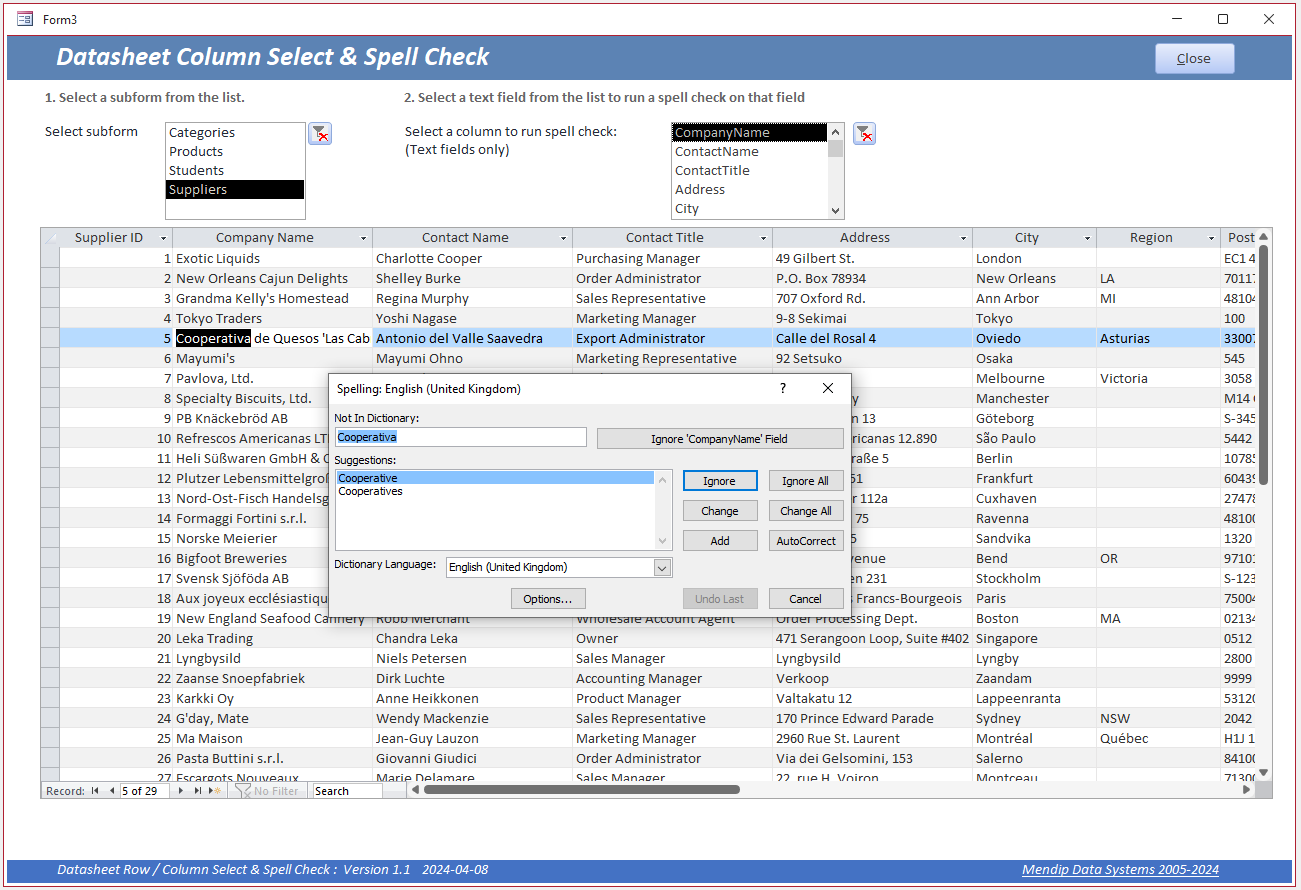Screen dimensions: 1301x890
Task: Click the Not In Dictionary text field
Action: [461, 437]
